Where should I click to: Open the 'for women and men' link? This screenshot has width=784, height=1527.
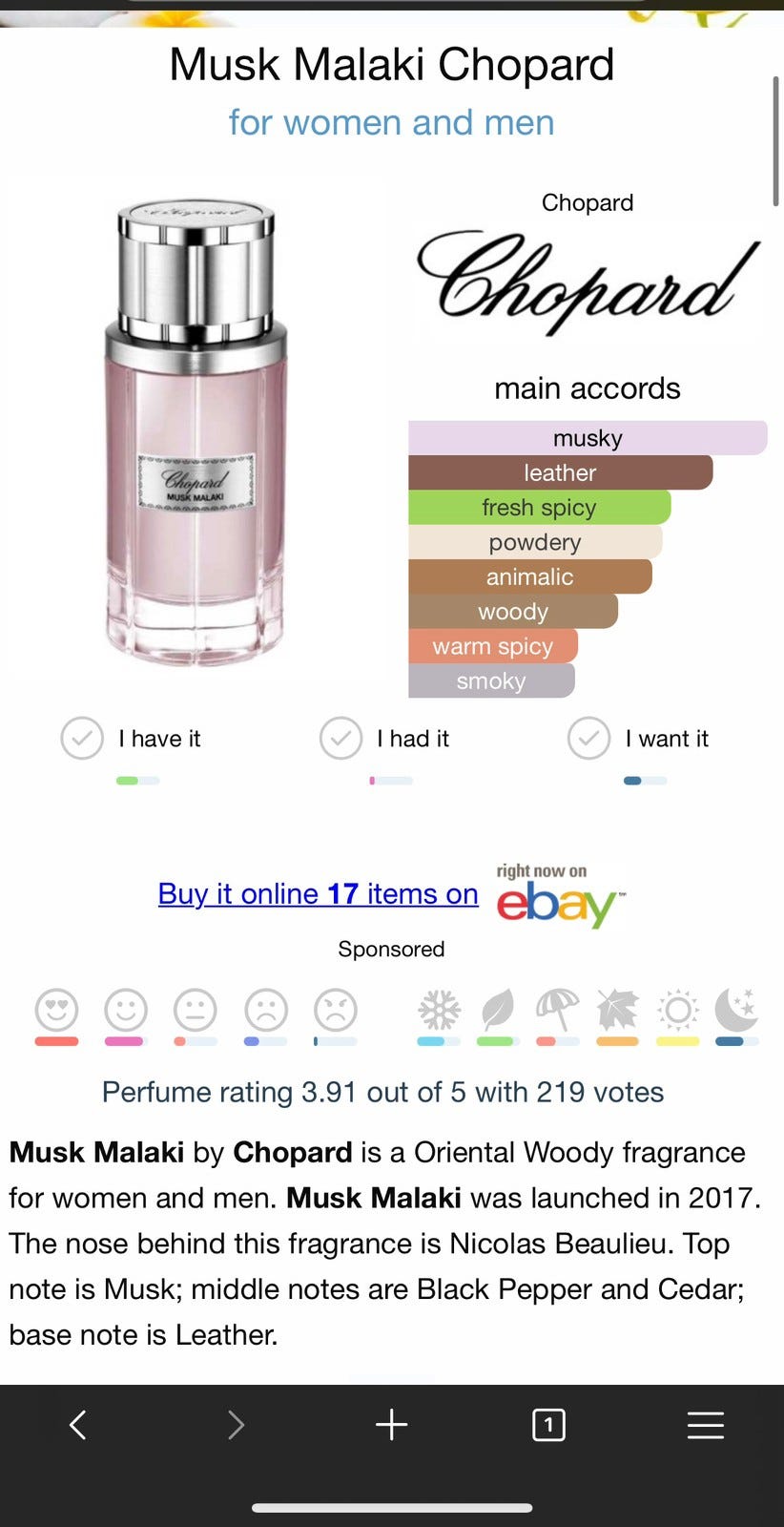391,122
